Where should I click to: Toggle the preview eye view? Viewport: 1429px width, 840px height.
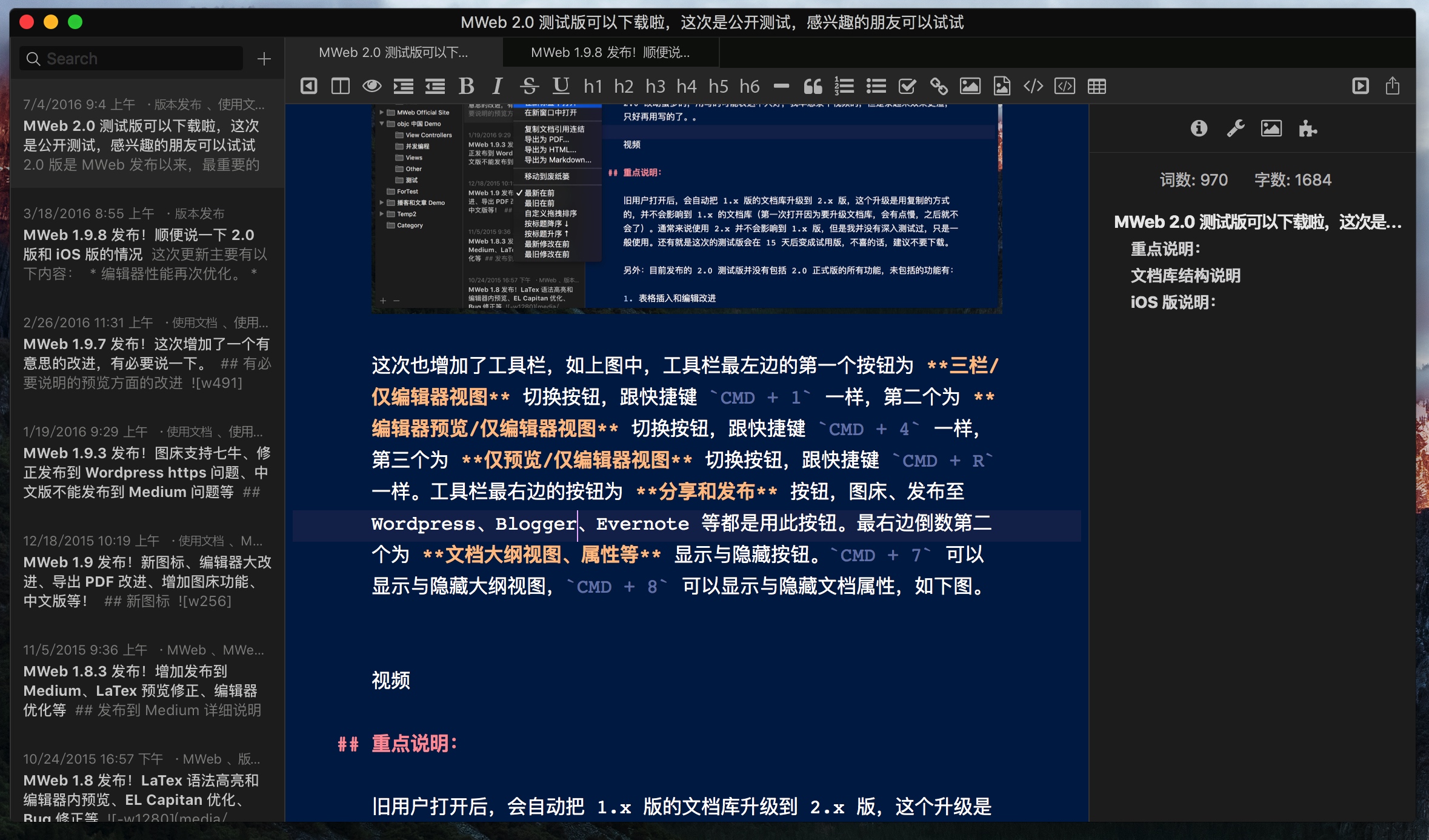click(x=371, y=87)
